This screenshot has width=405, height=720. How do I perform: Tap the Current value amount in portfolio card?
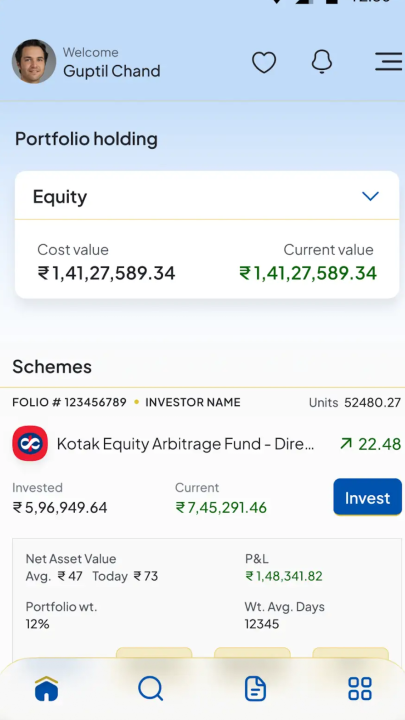[x=308, y=273]
